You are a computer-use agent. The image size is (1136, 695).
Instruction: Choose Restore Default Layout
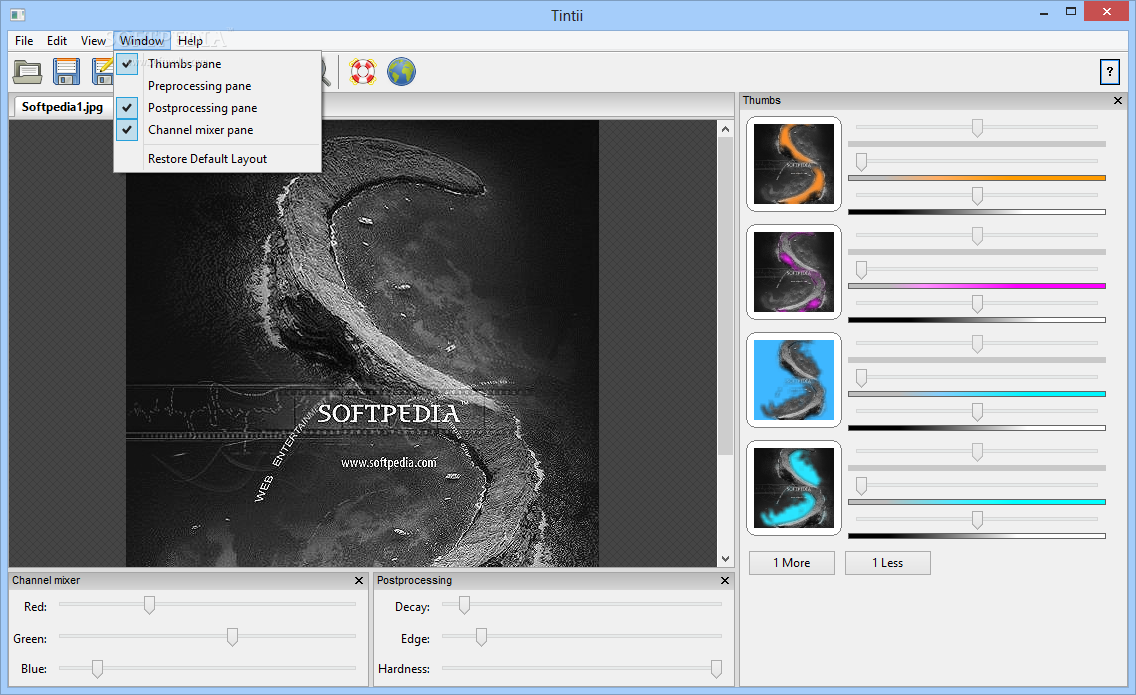point(217,159)
